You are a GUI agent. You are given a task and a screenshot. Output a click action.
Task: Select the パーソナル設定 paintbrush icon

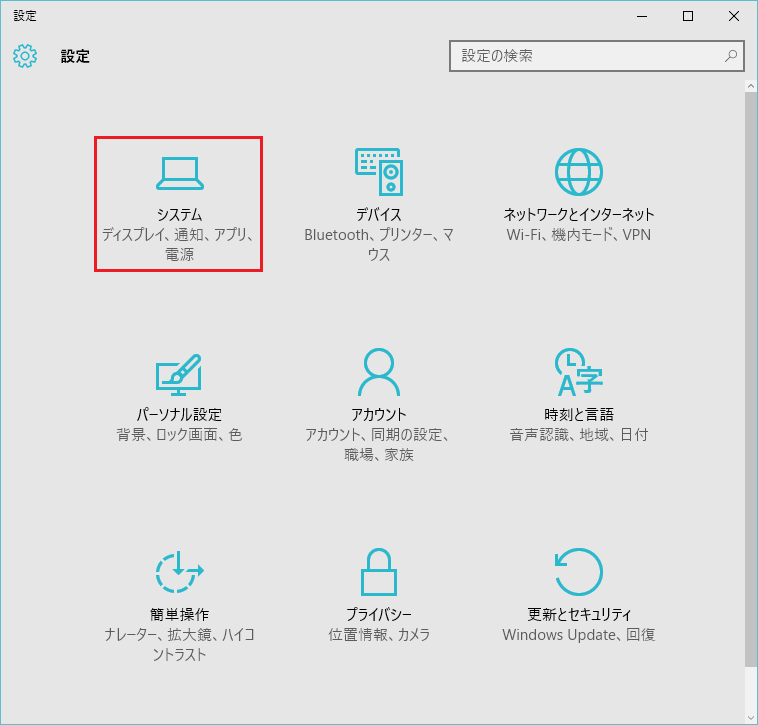pyautogui.click(x=179, y=373)
